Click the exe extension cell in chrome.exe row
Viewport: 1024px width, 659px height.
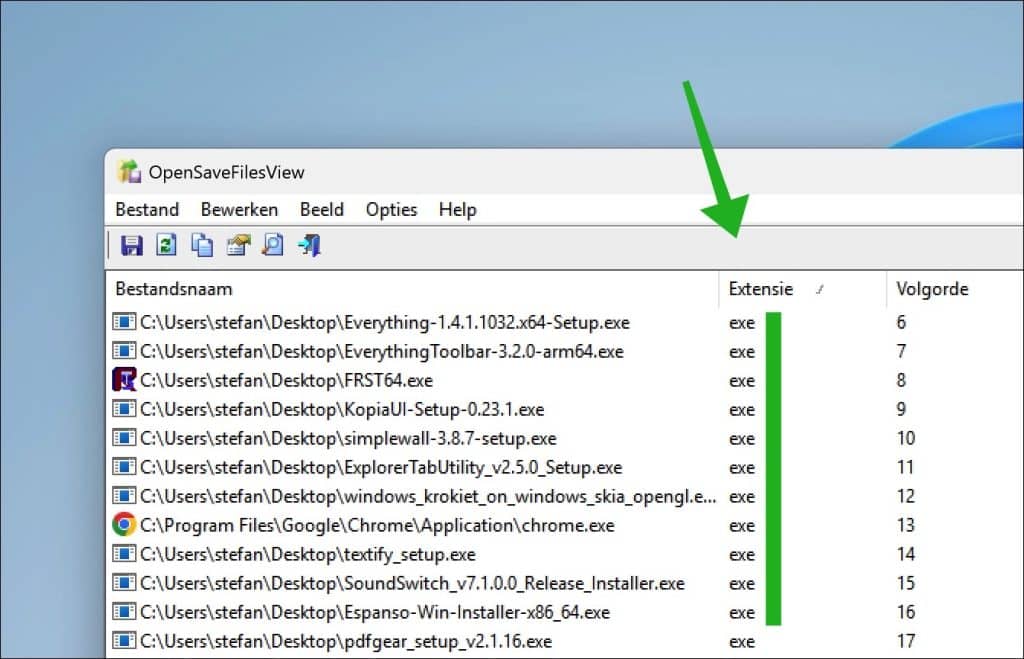(742, 526)
